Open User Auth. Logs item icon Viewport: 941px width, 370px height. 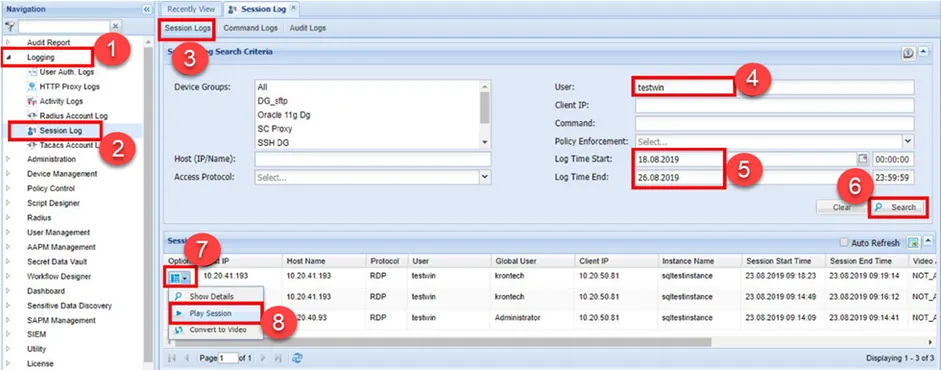32,72
